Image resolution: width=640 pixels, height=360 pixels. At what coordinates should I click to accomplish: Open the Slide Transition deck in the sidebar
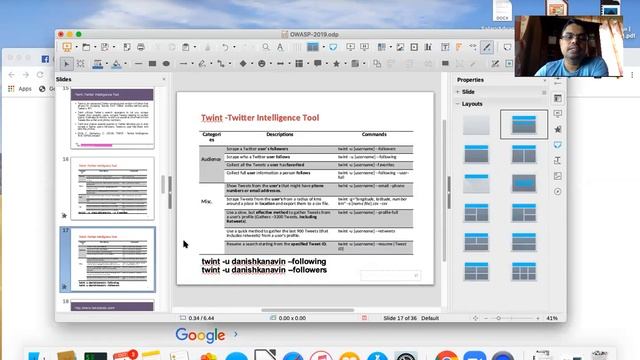pos(558,113)
